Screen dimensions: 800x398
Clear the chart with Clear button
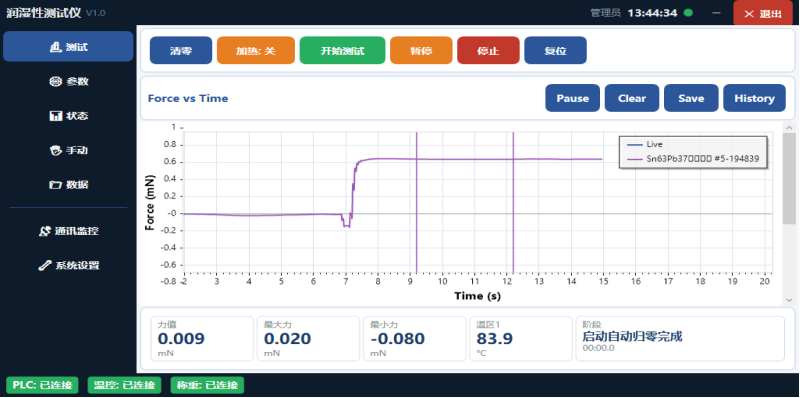coord(632,98)
